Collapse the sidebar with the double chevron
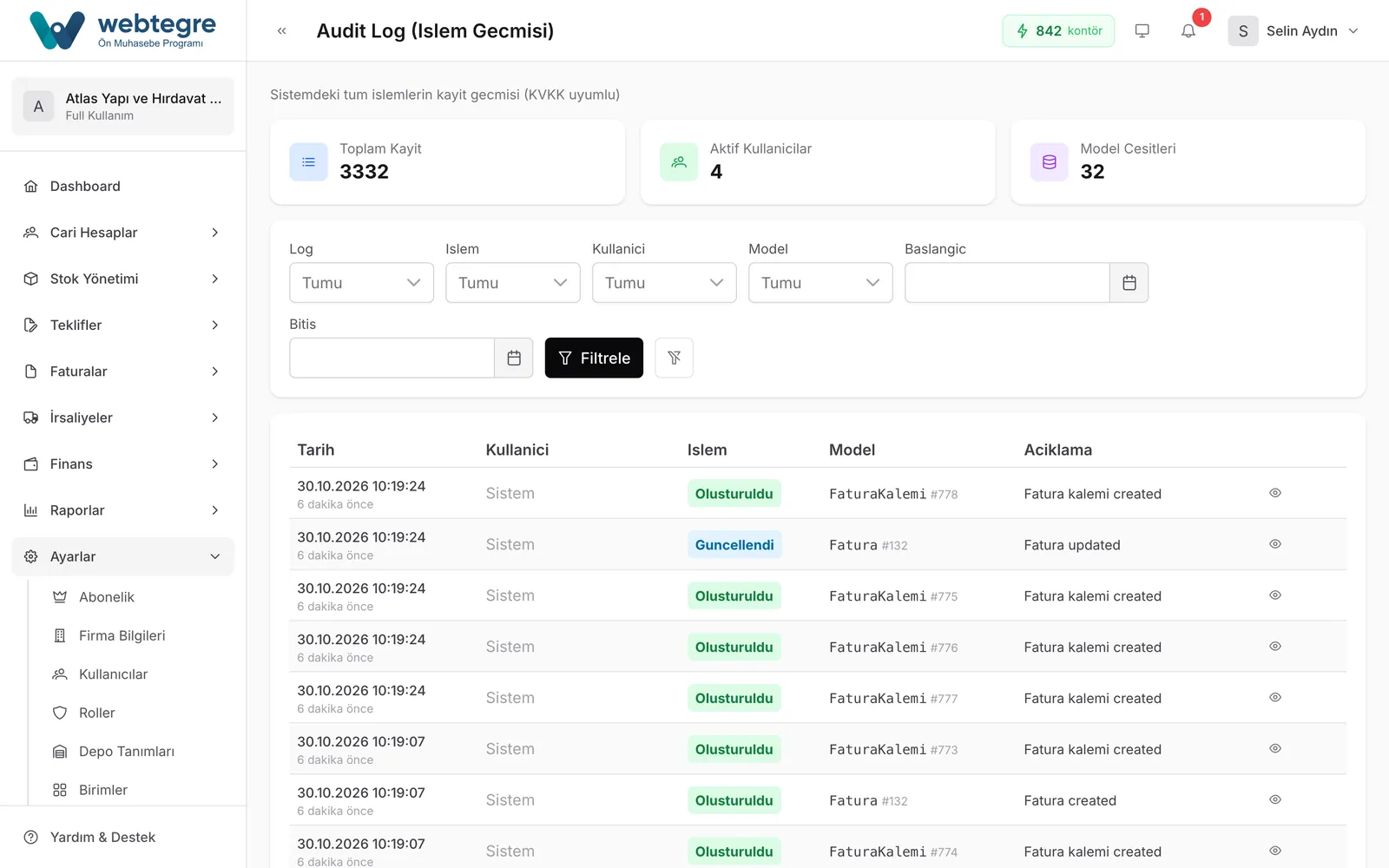 point(281,31)
